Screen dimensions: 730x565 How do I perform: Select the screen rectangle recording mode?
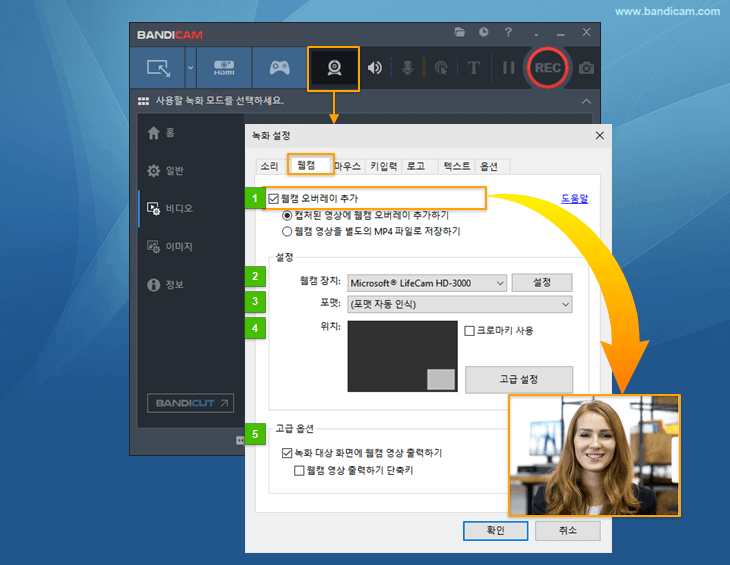pyautogui.click(x=159, y=68)
